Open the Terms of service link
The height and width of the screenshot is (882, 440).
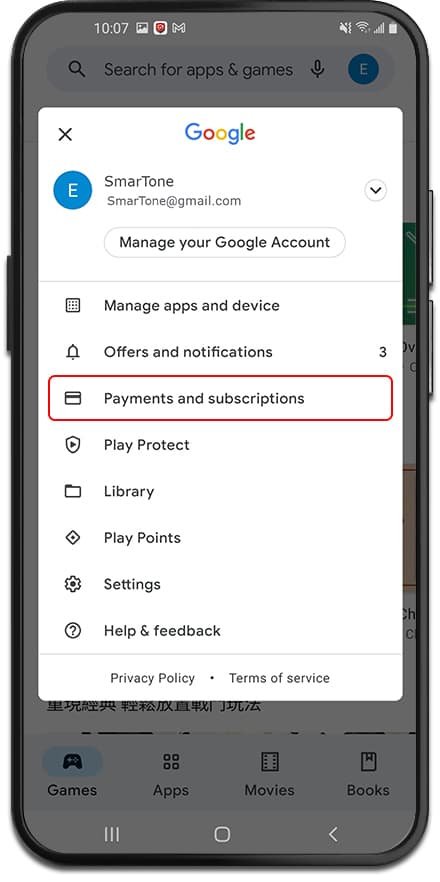279,678
